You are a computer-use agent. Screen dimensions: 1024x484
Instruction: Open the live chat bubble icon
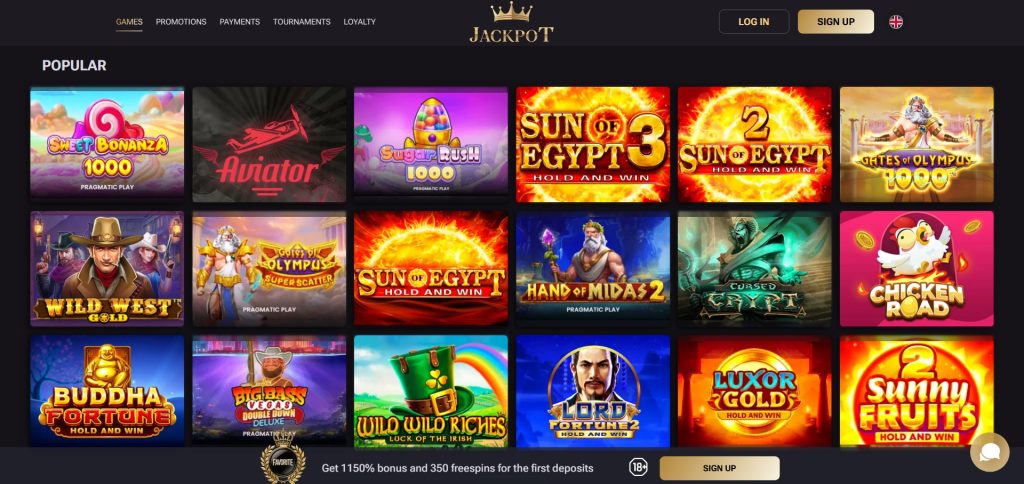[x=989, y=452]
